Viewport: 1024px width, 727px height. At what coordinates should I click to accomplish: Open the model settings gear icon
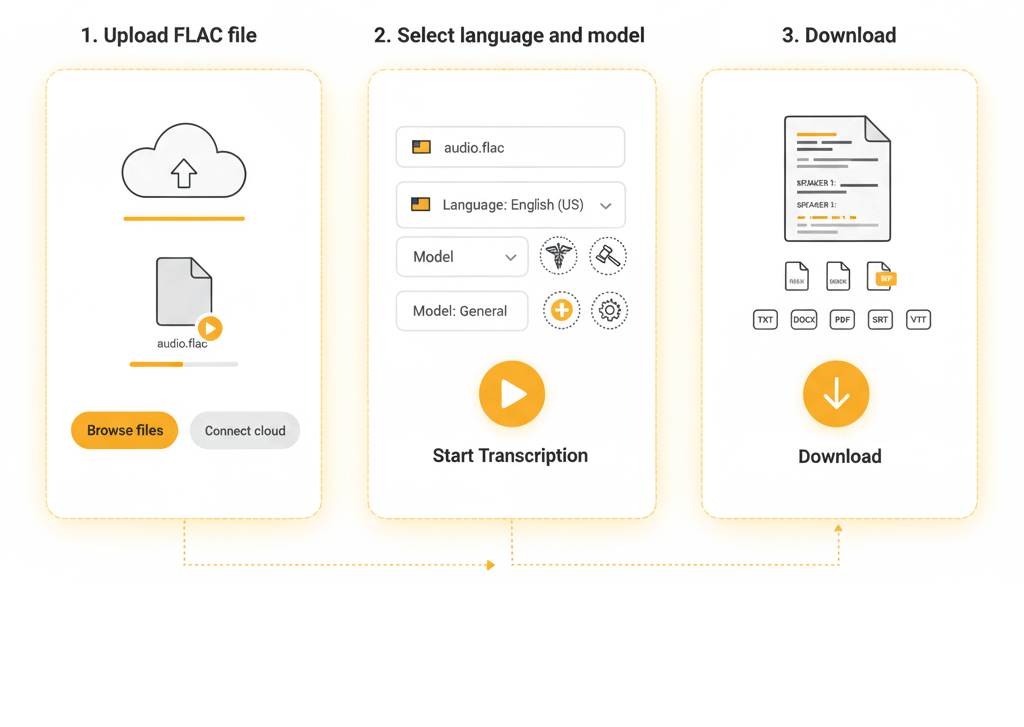click(x=609, y=310)
